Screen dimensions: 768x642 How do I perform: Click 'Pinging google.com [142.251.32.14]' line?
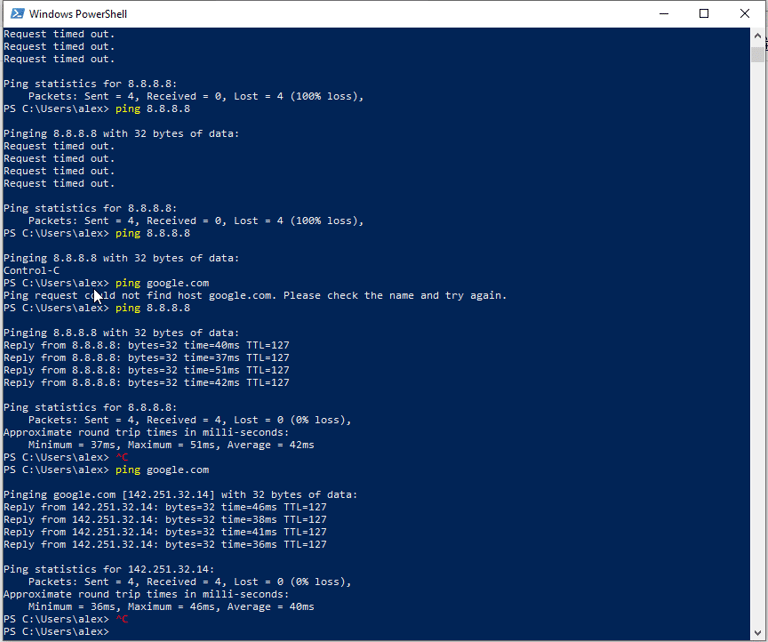[181, 495]
